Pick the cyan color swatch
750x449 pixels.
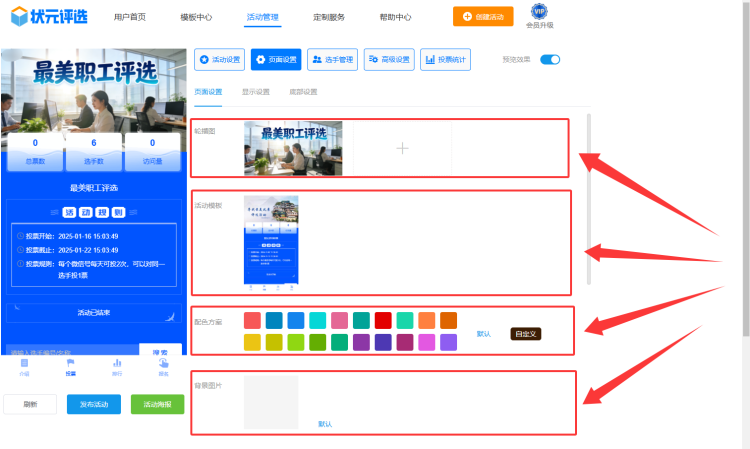[x=318, y=320]
